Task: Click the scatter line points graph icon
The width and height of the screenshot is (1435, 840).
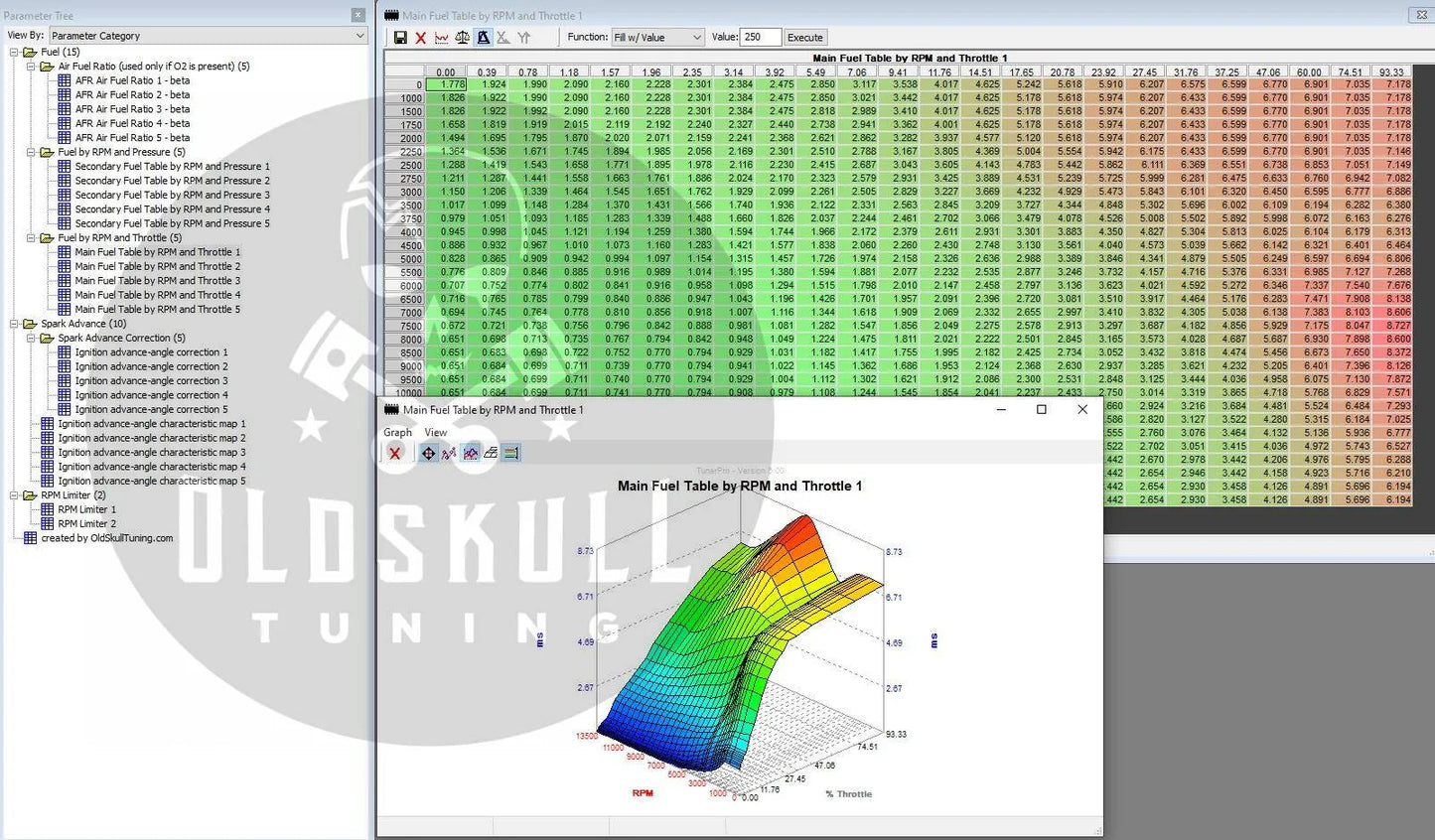Action: coord(449,453)
